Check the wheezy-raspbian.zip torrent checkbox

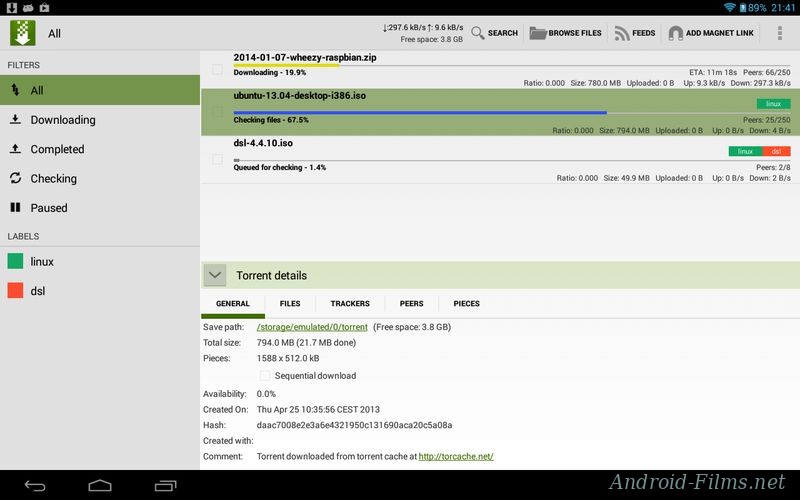(x=217, y=69)
